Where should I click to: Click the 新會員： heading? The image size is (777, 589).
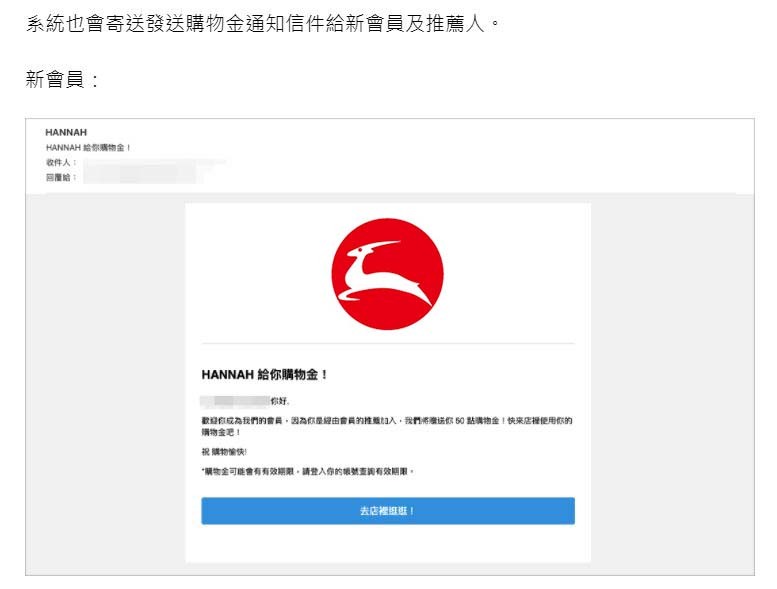point(62,80)
